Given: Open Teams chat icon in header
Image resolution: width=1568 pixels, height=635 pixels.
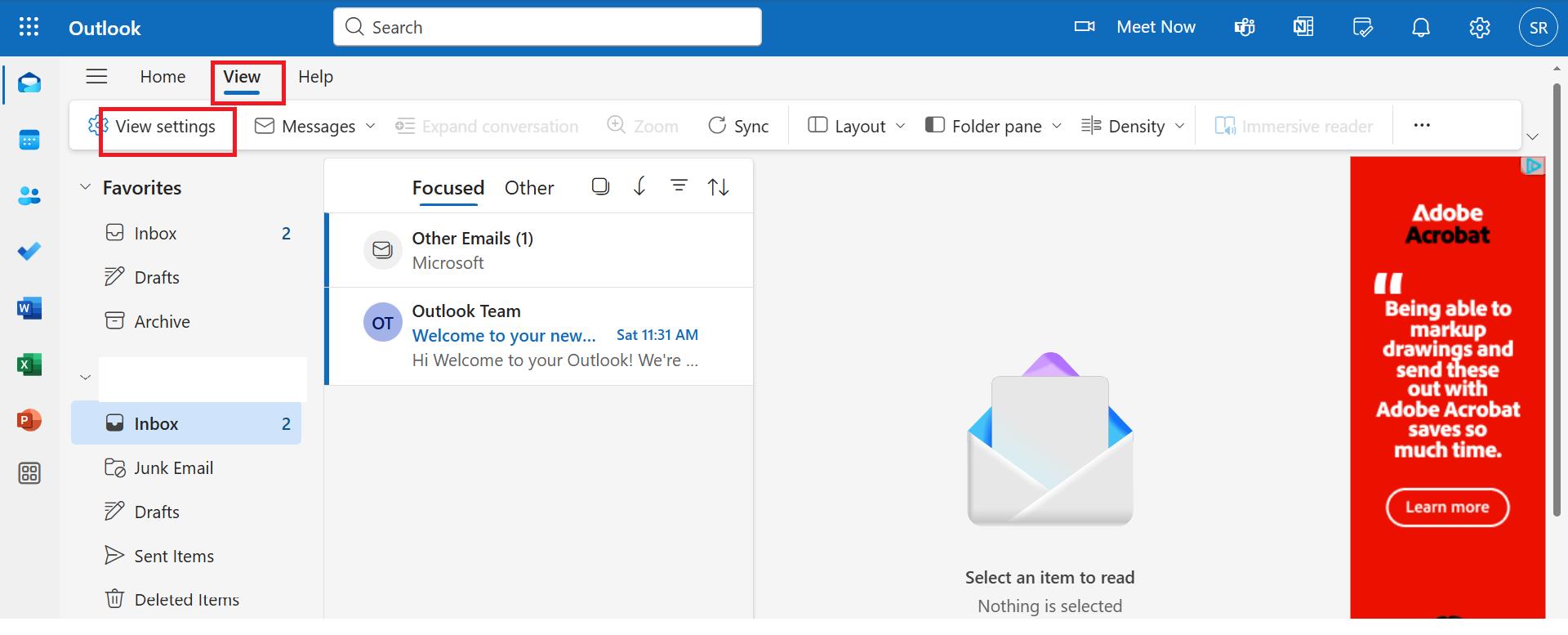Looking at the screenshot, I should point(1245,27).
